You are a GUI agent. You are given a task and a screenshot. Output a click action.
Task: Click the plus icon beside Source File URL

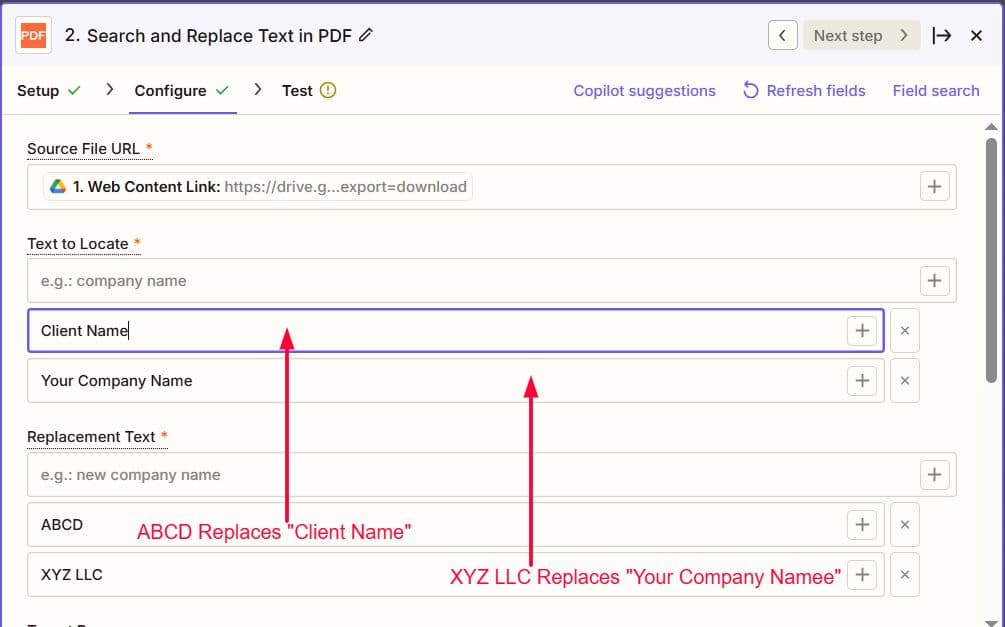(935, 186)
